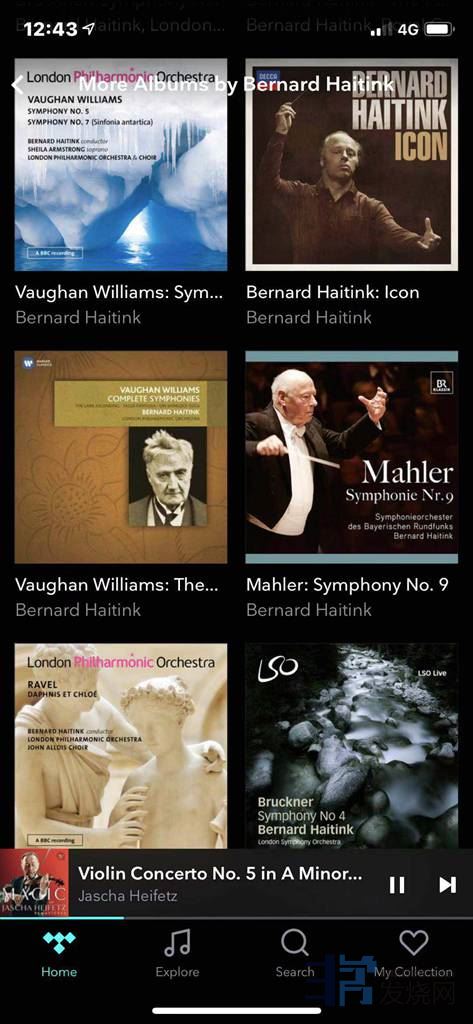The image size is (473, 1024).
Task: Skip to the next track
Action: [448, 885]
